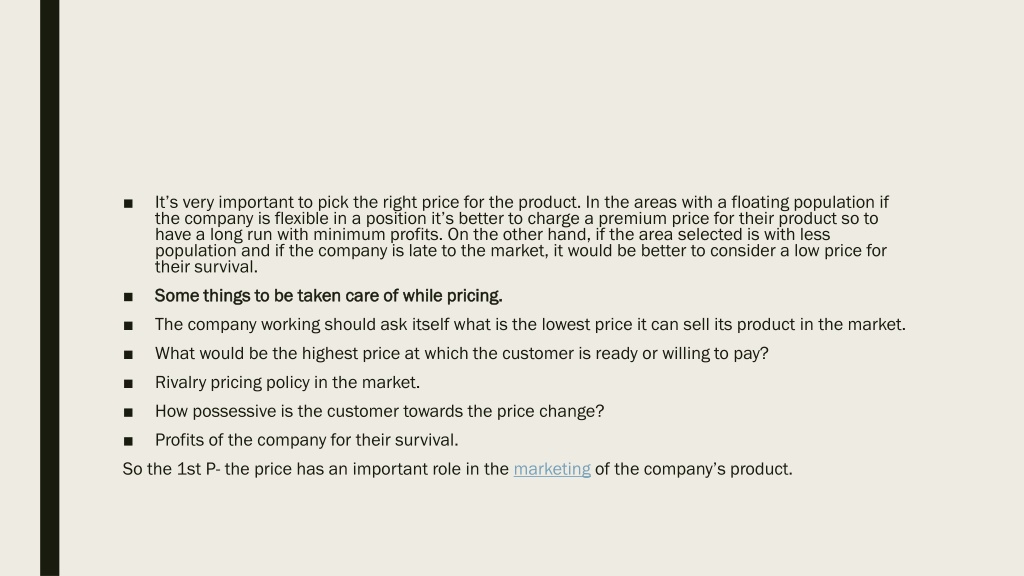This screenshot has height=576, width=1024.
Task: Select the black vertical bar on the left
Action: 50,288
